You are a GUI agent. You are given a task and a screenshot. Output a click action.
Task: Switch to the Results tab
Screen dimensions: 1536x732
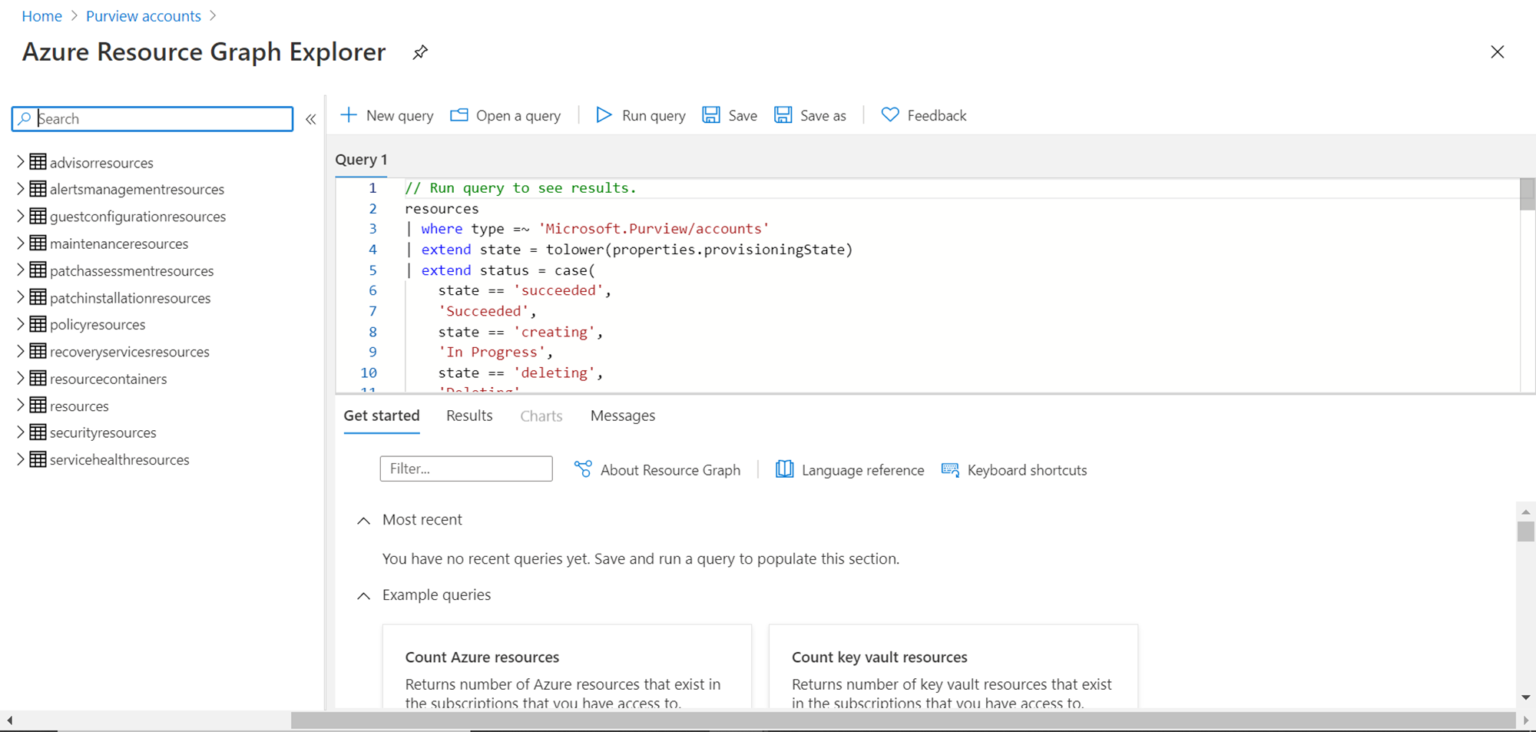click(x=469, y=415)
